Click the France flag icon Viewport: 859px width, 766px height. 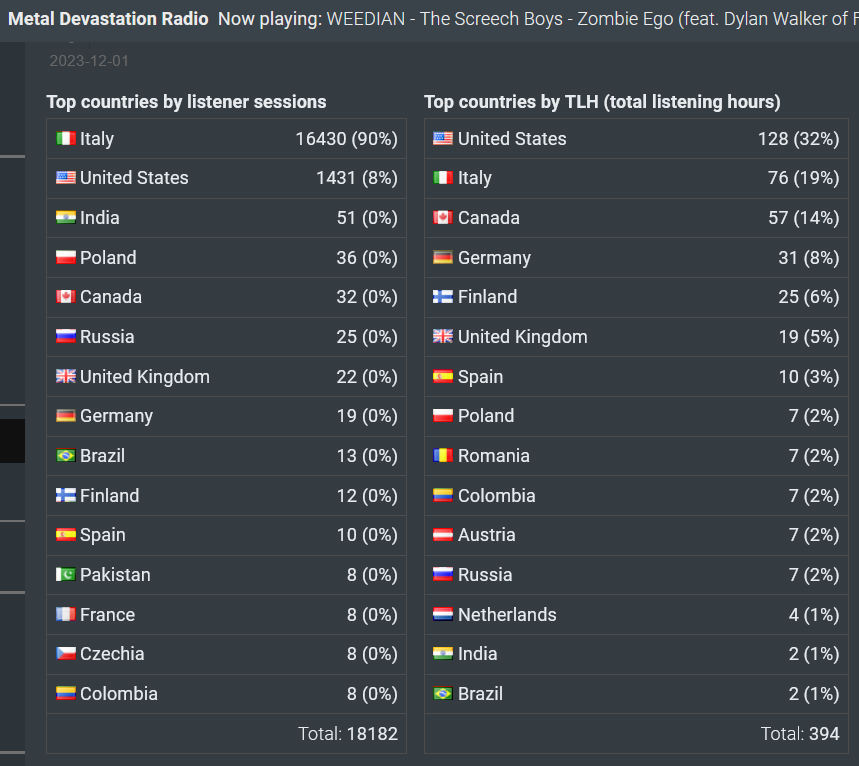tap(66, 614)
